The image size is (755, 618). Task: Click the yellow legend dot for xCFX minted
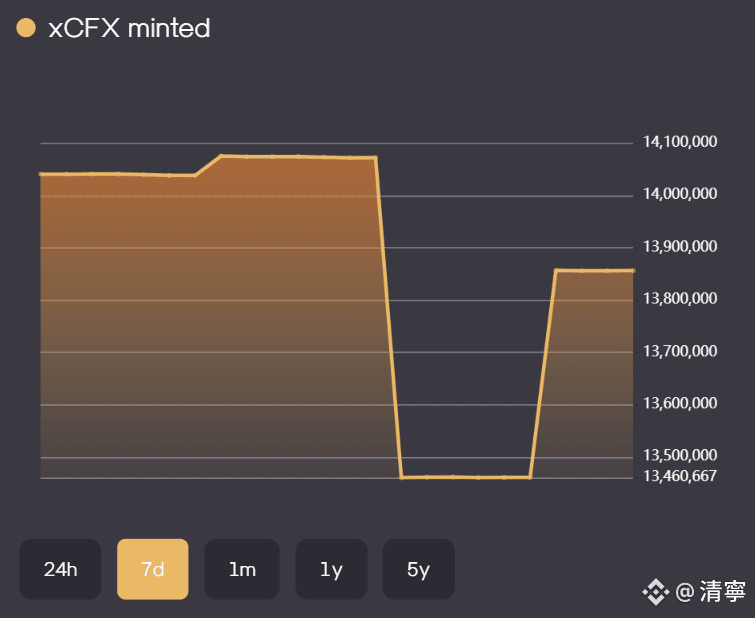coord(26,29)
